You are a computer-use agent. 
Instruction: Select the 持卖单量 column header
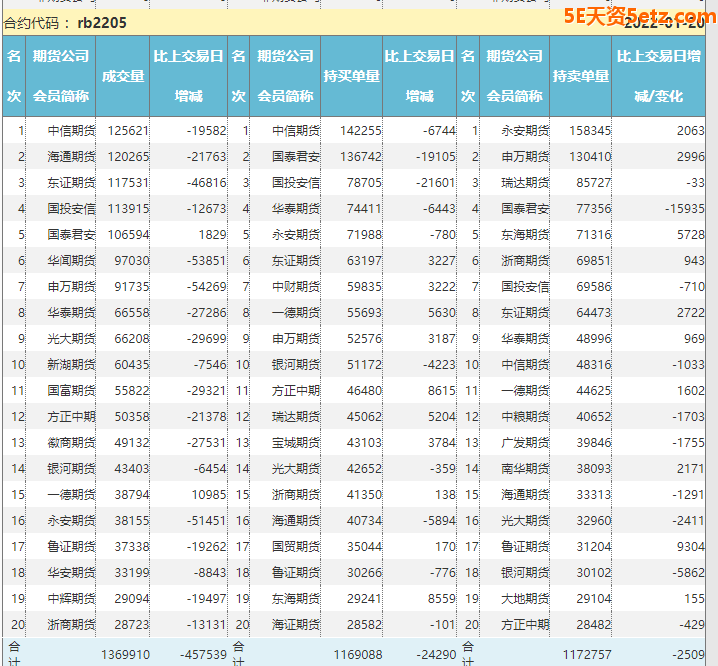coord(580,76)
